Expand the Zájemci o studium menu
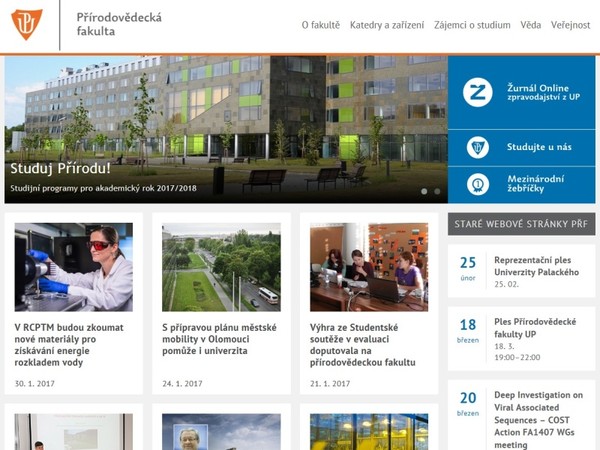This screenshot has width=600, height=450. (x=472, y=25)
